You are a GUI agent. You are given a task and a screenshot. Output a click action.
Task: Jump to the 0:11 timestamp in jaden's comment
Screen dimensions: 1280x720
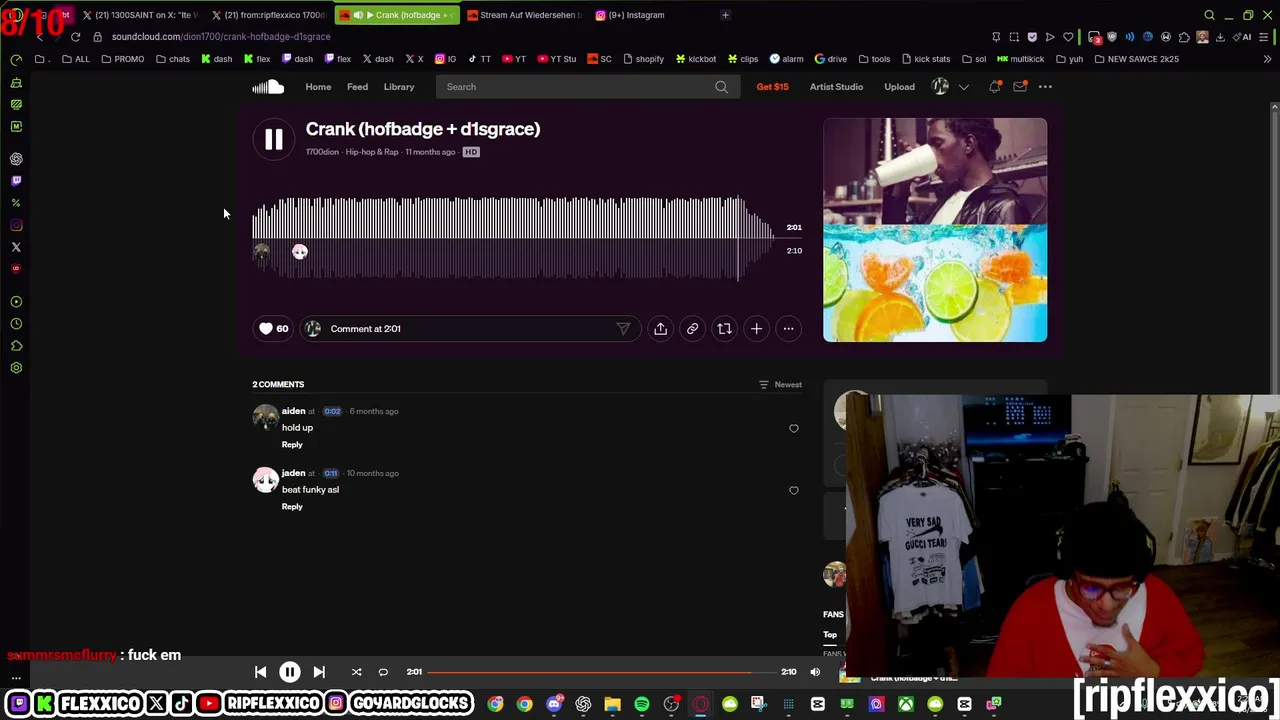[330, 473]
